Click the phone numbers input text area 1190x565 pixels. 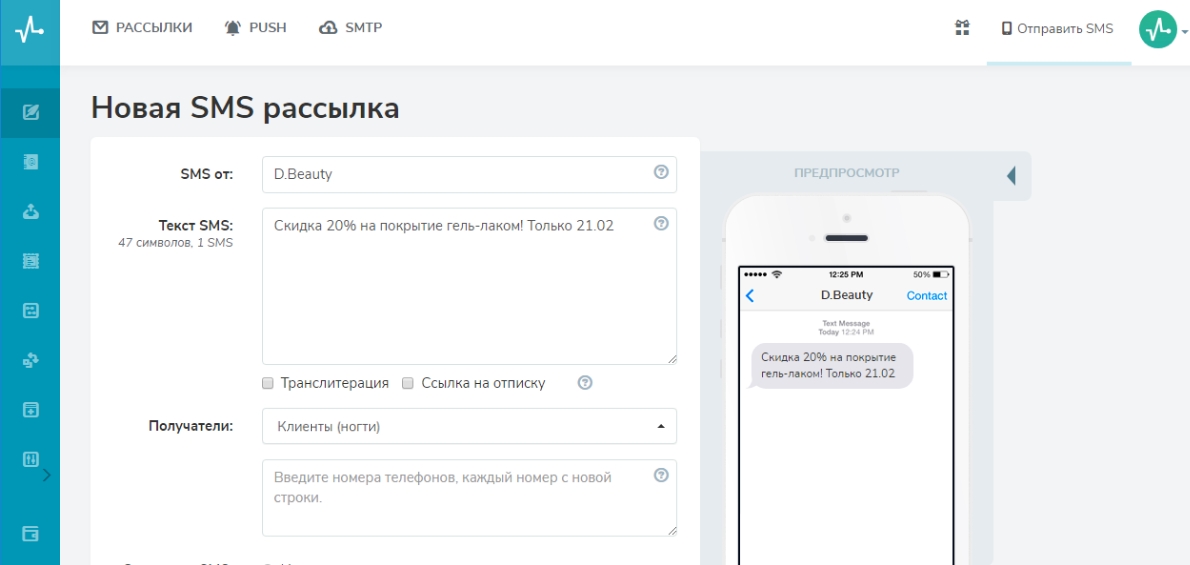pos(469,497)
